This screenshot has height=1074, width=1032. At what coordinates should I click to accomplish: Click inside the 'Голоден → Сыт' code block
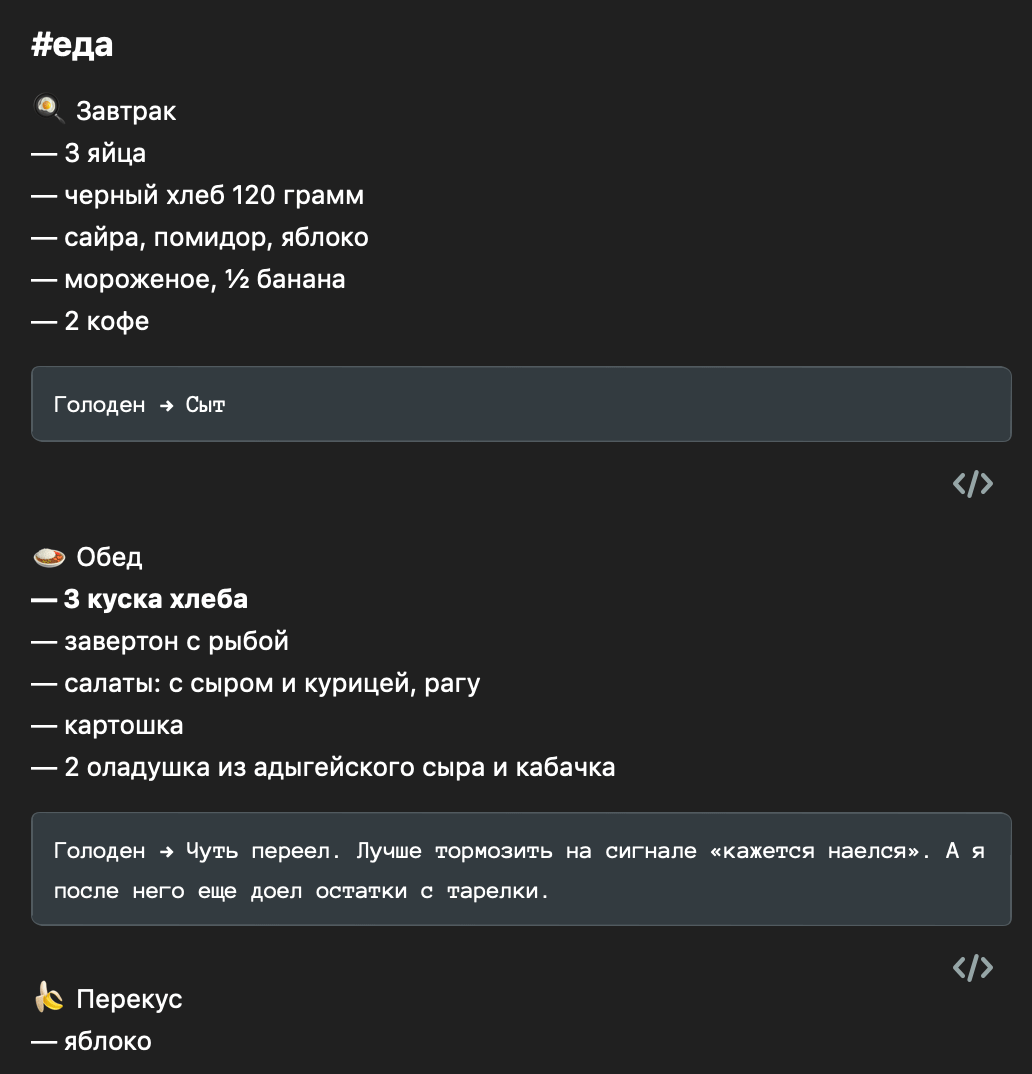coord(521,404)
